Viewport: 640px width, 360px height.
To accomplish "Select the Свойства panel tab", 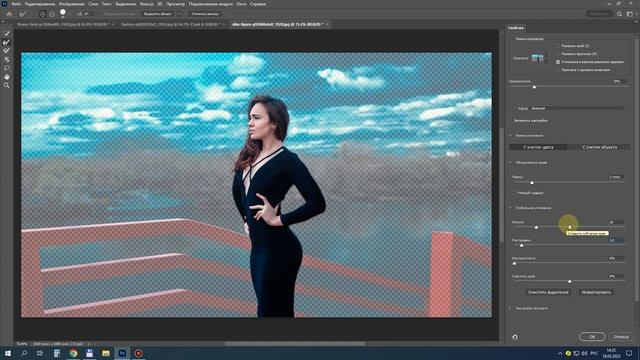I will point(516,28).
